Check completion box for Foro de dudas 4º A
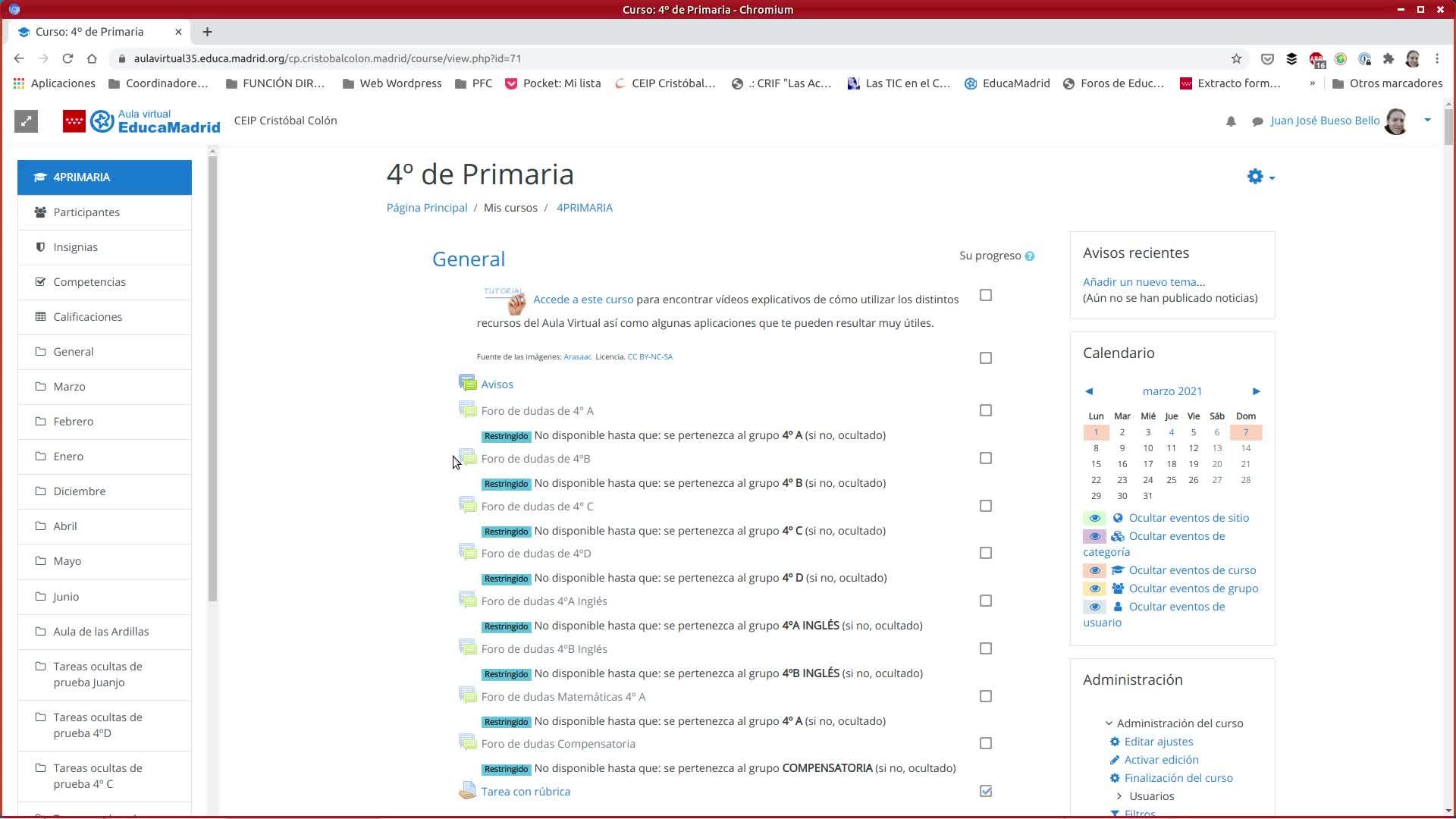The width and height of the screenshot is (1456, 819). point(985,410)
